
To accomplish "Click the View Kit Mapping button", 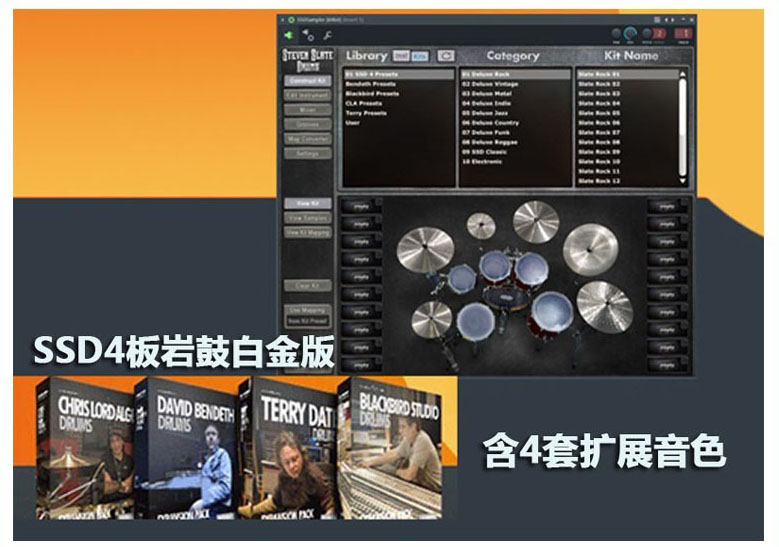I will tap(306, 232).
